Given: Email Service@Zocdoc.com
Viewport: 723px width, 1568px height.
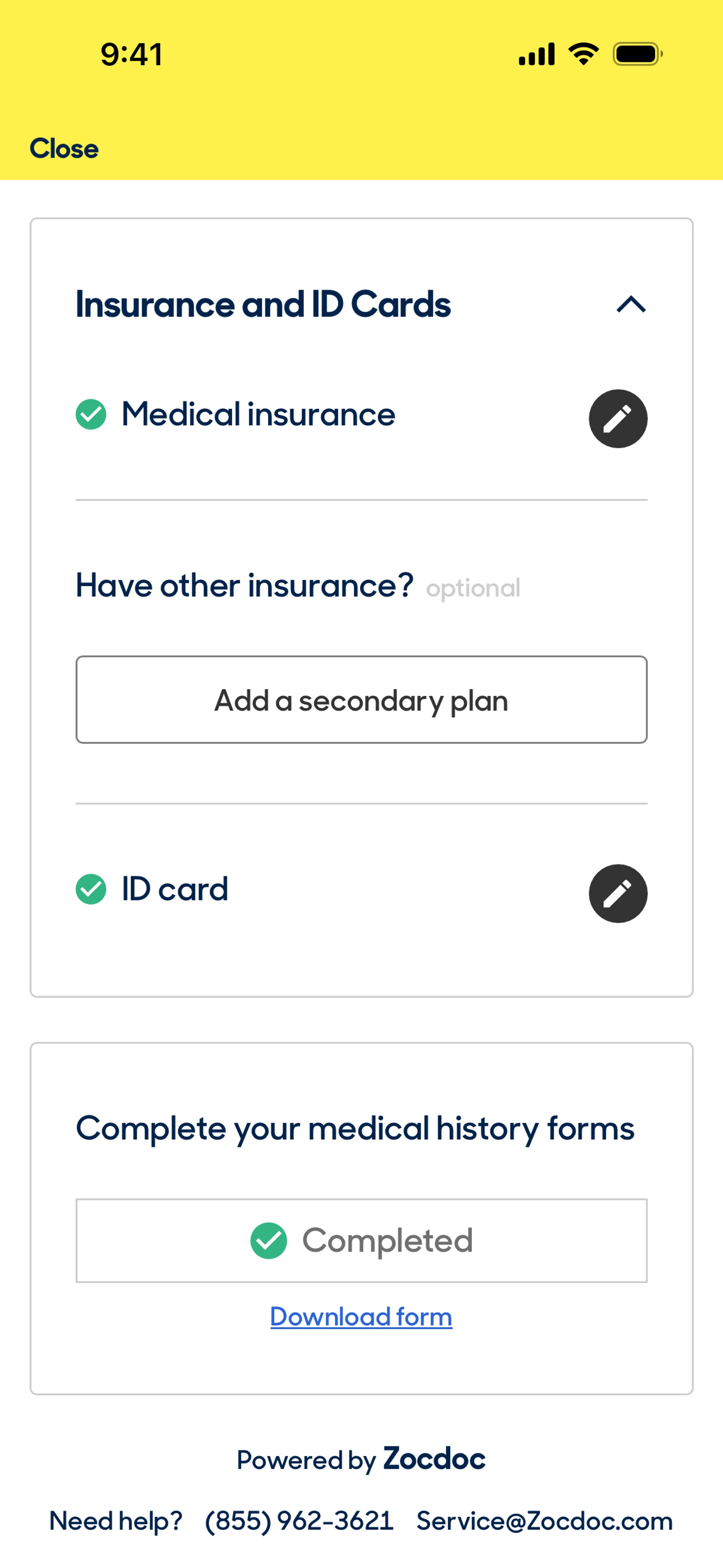Looking at the screenshot, I should click(544, 1521).
